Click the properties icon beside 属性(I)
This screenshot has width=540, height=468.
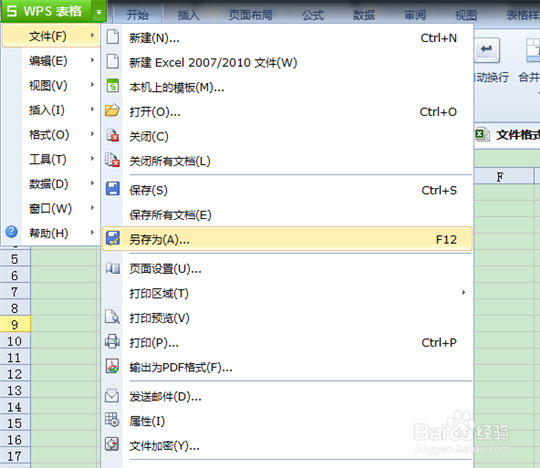pyautogui.click(x=112, y=420)
